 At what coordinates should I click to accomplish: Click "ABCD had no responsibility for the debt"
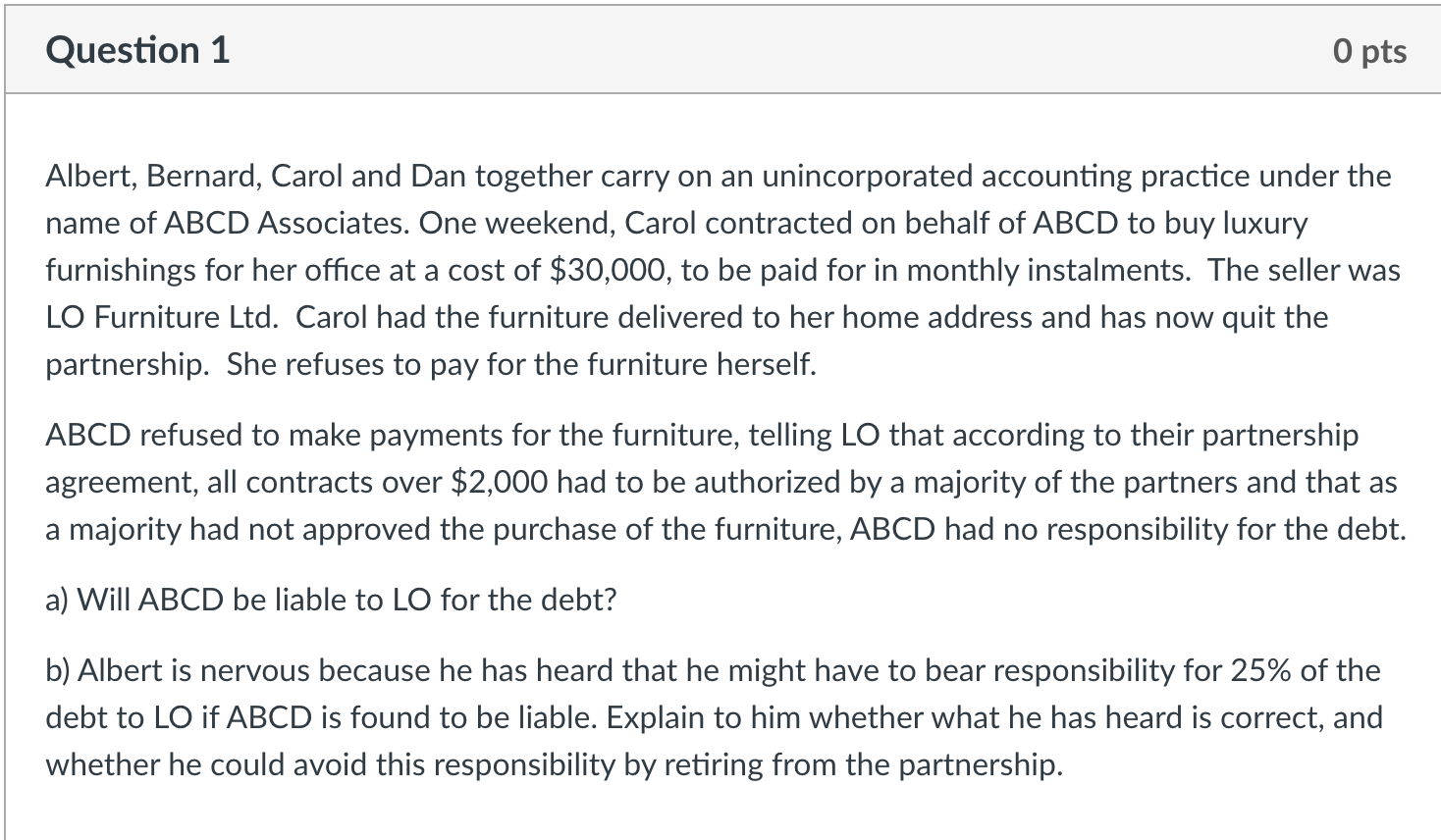coord(1127,530)
